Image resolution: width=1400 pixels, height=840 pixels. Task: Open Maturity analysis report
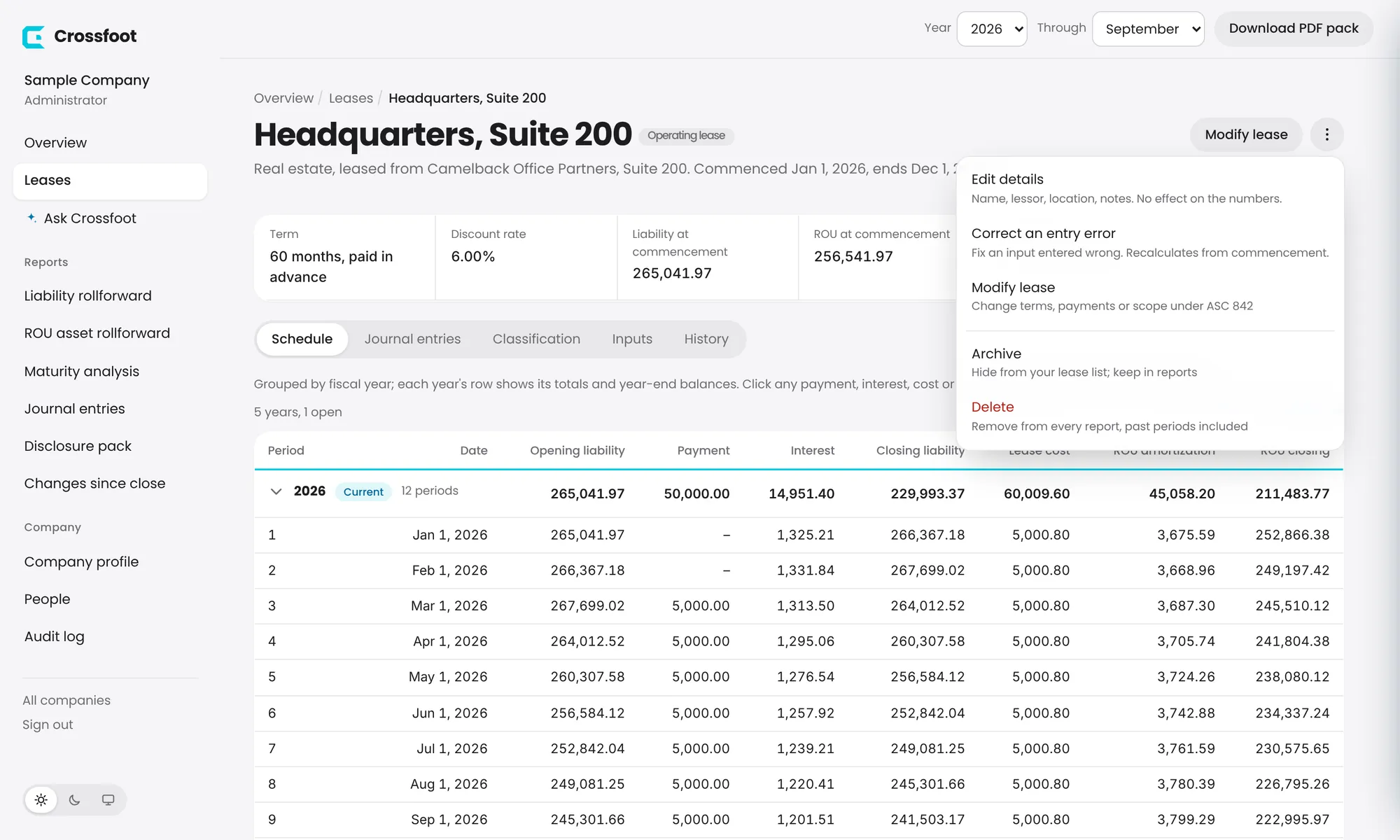[110, 371]
